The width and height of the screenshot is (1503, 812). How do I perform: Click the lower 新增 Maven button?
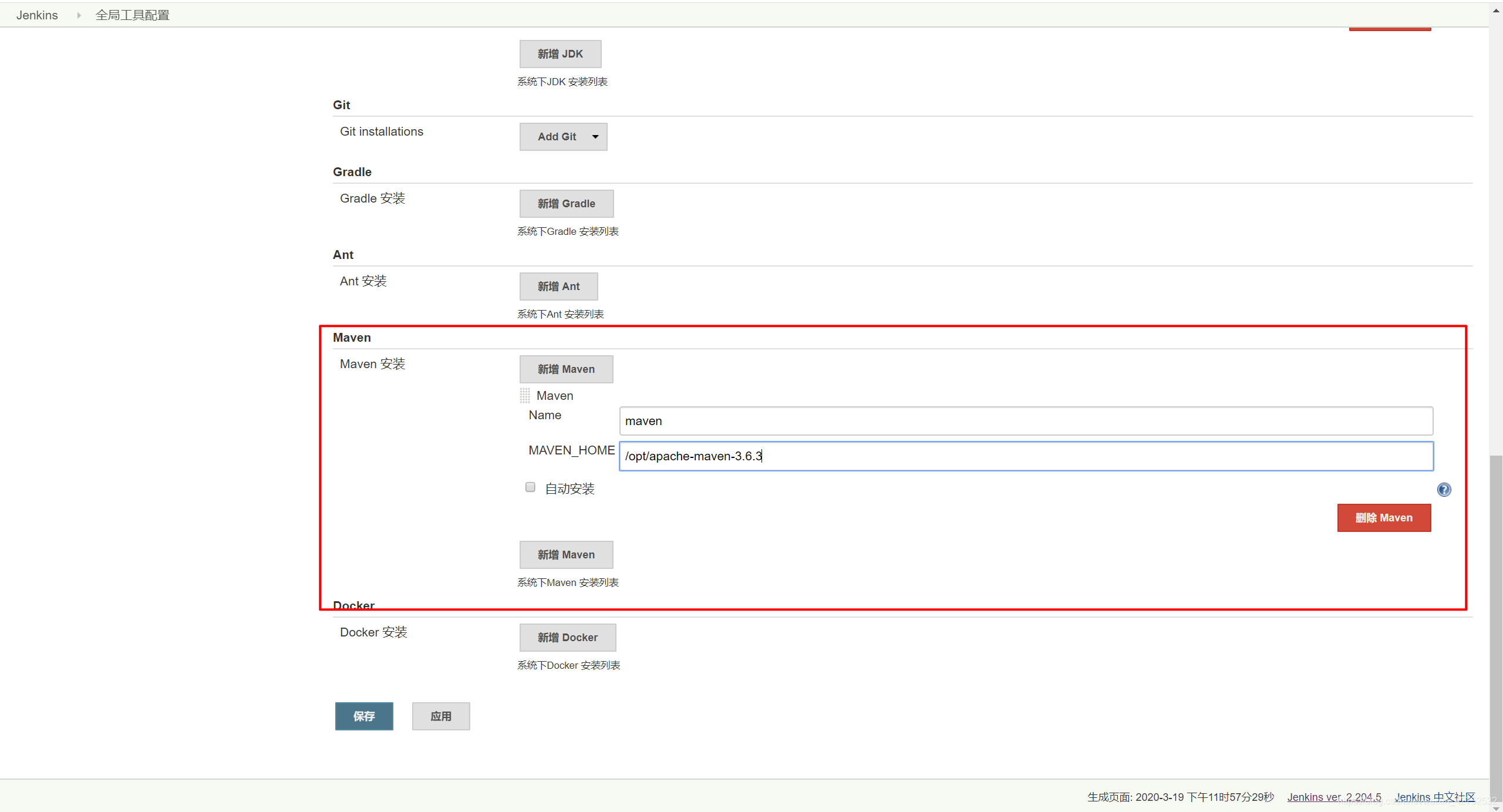(566, 555)
